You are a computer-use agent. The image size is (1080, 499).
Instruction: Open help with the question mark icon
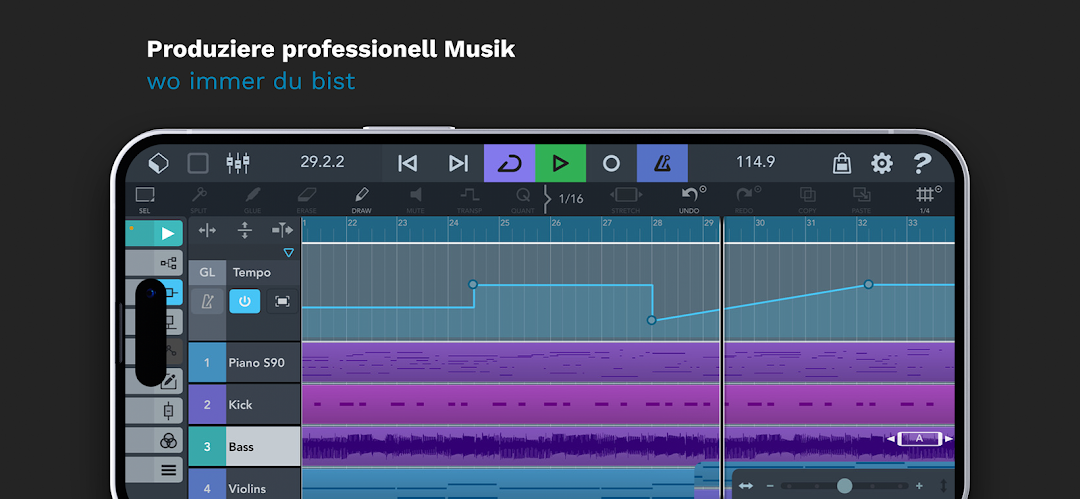tap(922, 163)
